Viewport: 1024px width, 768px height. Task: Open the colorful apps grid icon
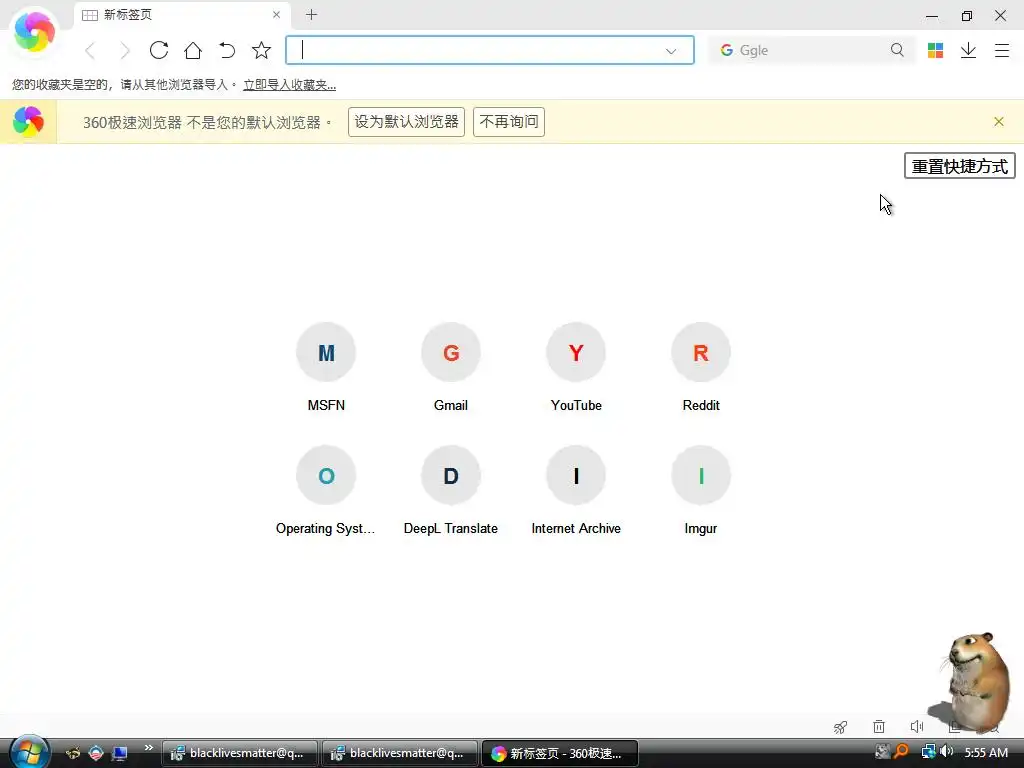click(x=935, y=50)
